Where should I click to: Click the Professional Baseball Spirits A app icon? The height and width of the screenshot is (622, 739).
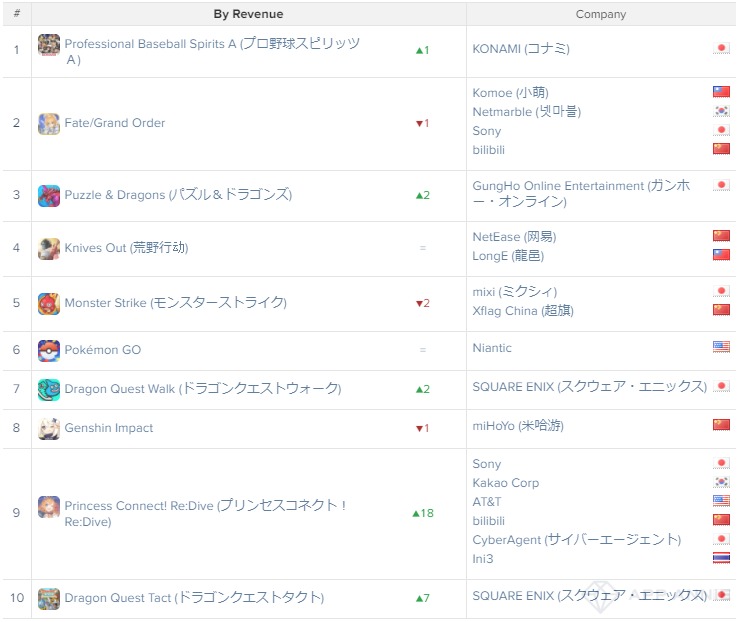(x=49, y=45)
